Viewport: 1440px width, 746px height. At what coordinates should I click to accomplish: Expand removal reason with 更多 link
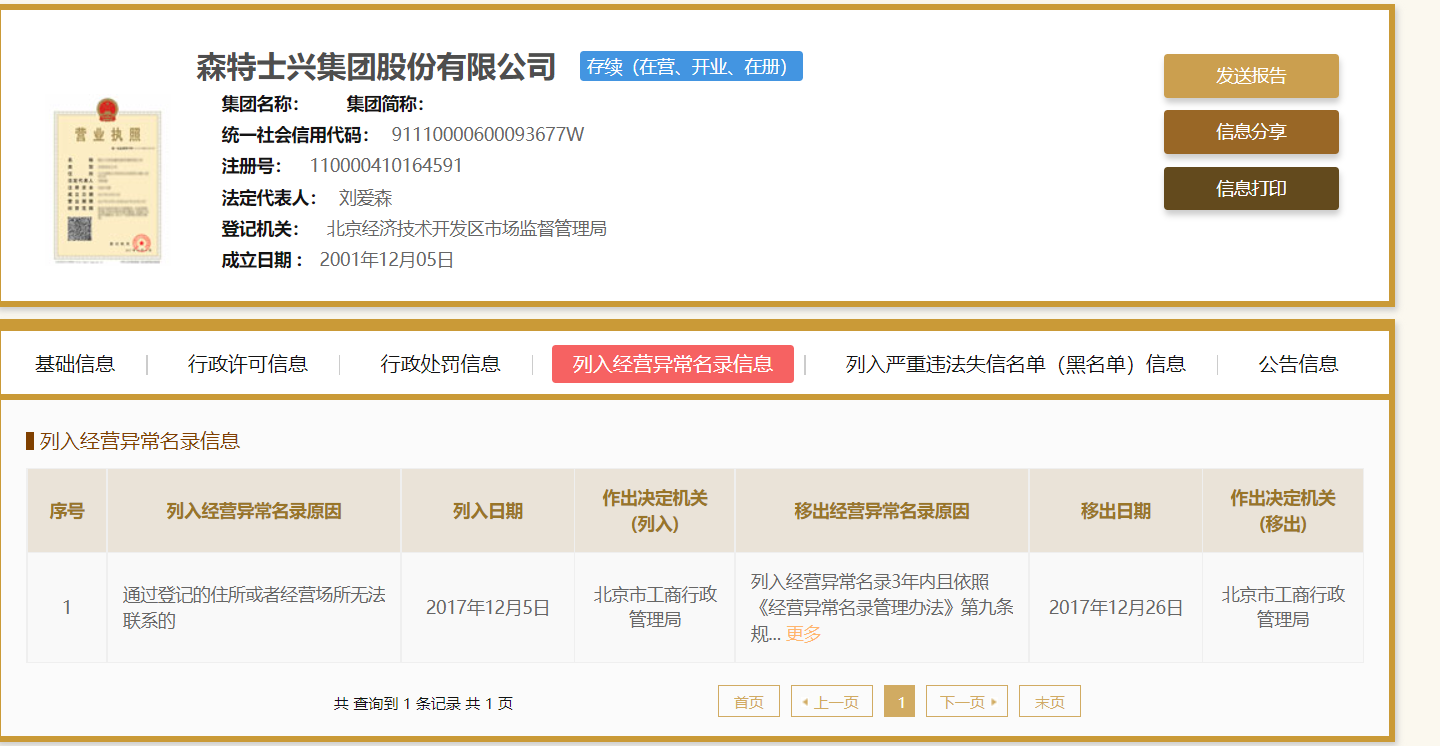tap(803, 634)
